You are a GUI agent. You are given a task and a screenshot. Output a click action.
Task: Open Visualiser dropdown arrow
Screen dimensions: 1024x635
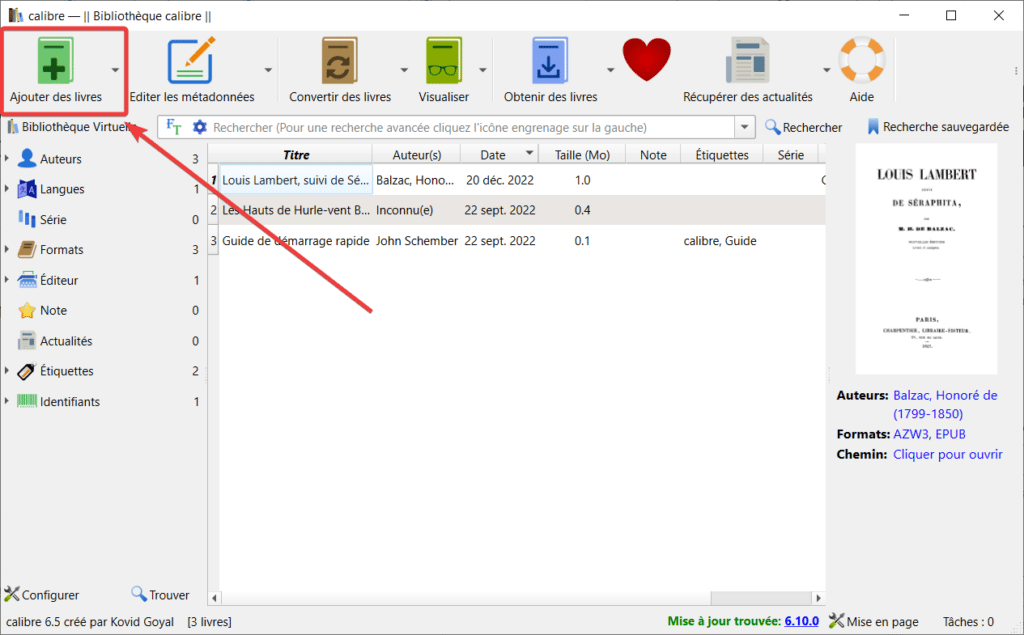pos(483,70)
